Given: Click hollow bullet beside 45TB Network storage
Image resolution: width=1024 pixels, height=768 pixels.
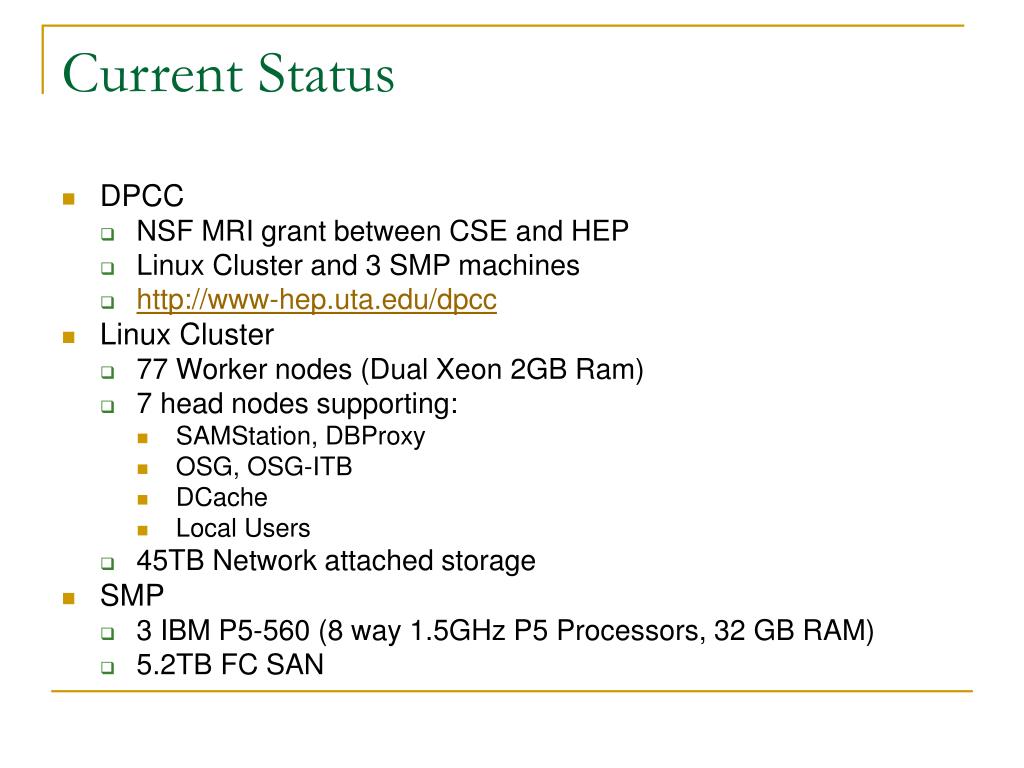Looking at the screenshot, I should 108,563.
